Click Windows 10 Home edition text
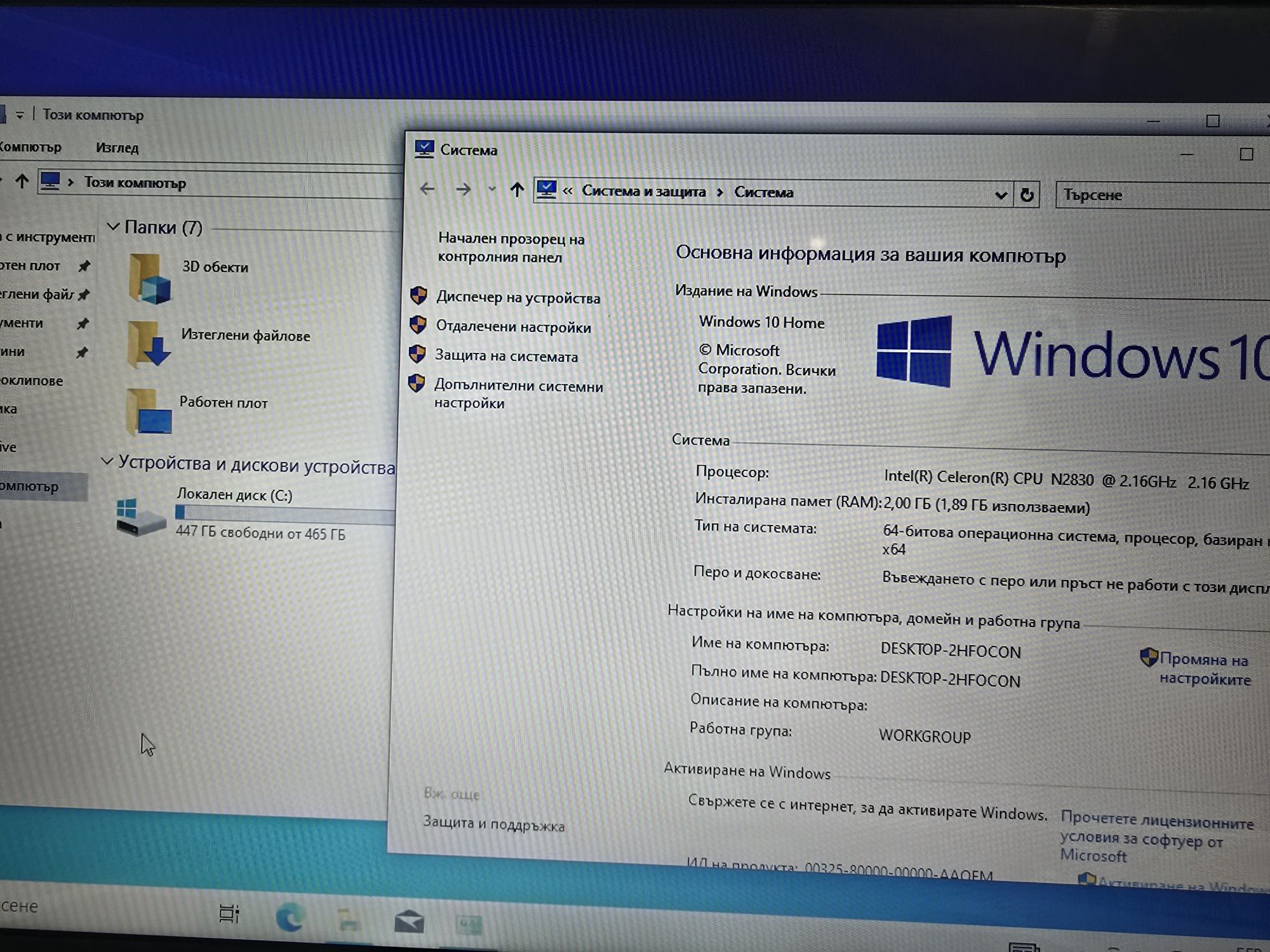 pyautogui.click(x=761, y=322)
